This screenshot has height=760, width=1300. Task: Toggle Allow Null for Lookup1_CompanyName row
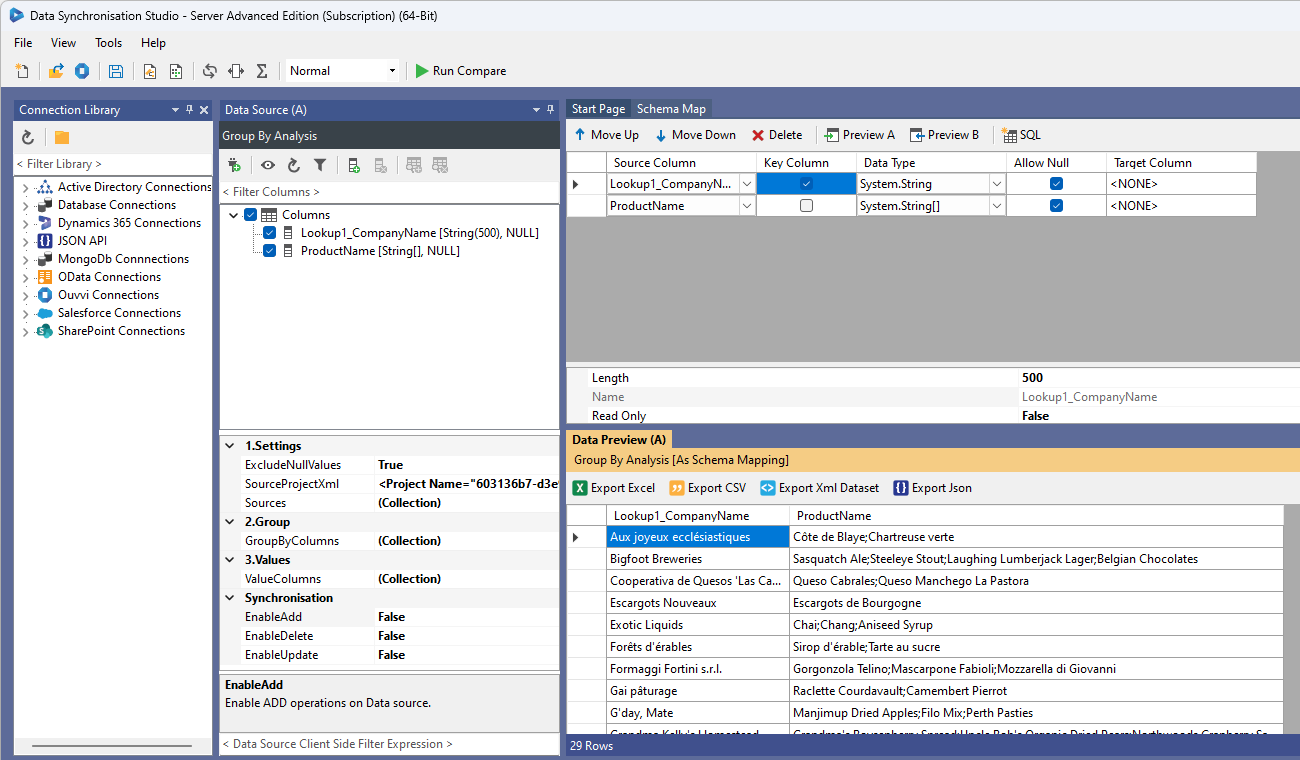point(1056,184)
